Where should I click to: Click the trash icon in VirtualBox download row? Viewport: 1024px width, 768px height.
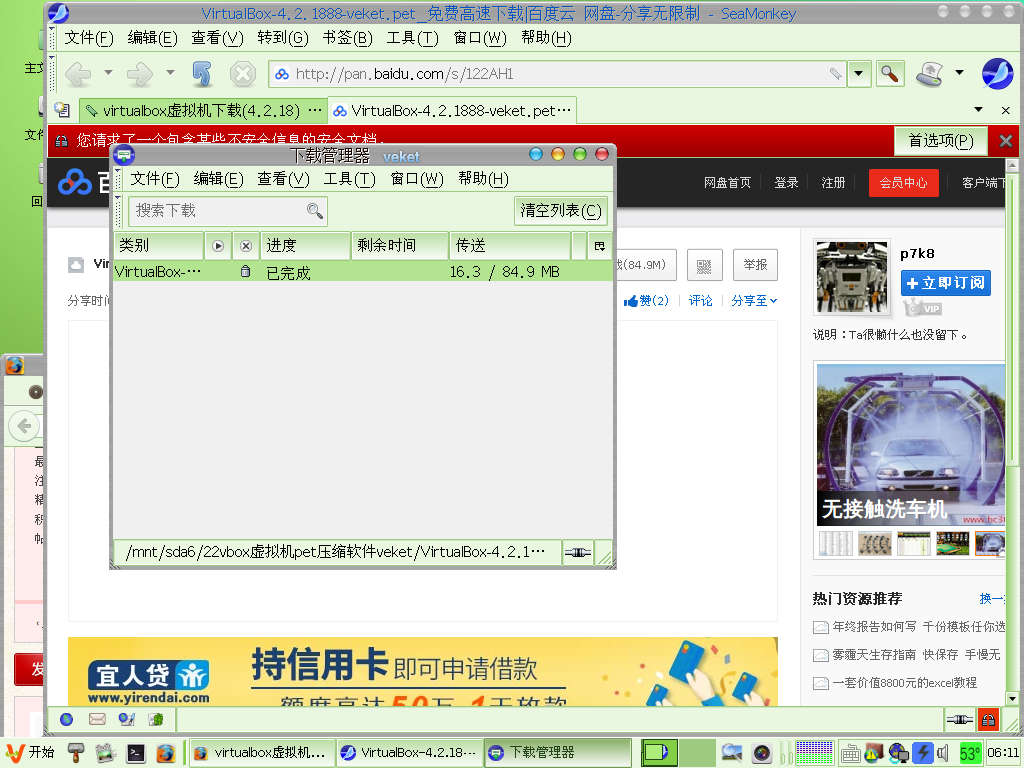[246, 271]
